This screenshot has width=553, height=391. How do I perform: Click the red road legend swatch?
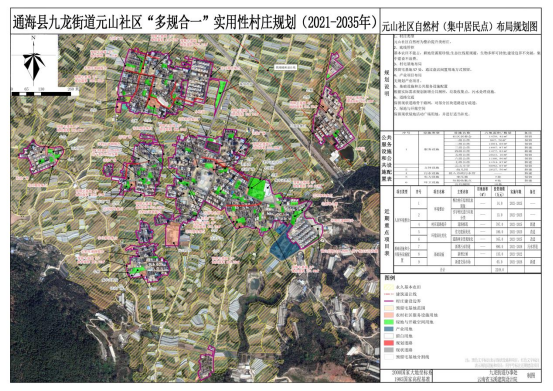tap(389, 343)
